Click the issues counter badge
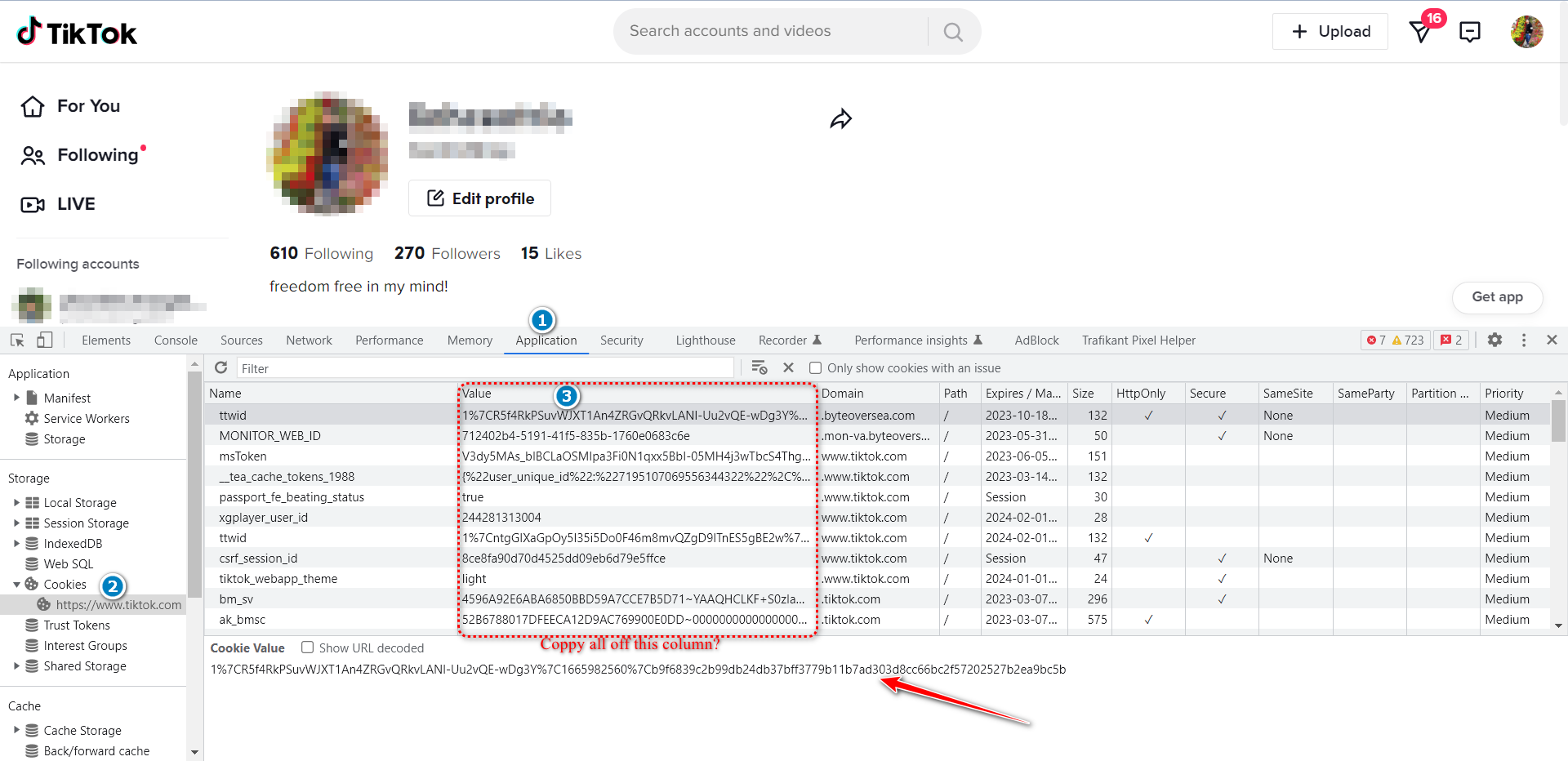This screenshot has height=761, width=1568. 1451,340
